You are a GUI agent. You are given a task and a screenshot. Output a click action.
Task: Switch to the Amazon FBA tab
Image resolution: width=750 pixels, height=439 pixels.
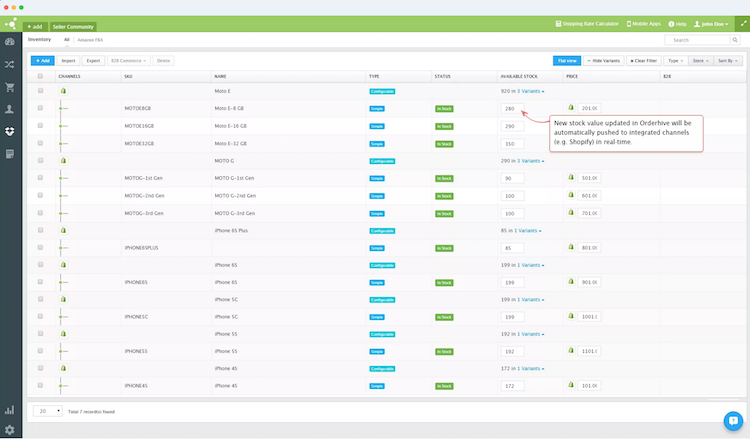click(x=91, y=40)
